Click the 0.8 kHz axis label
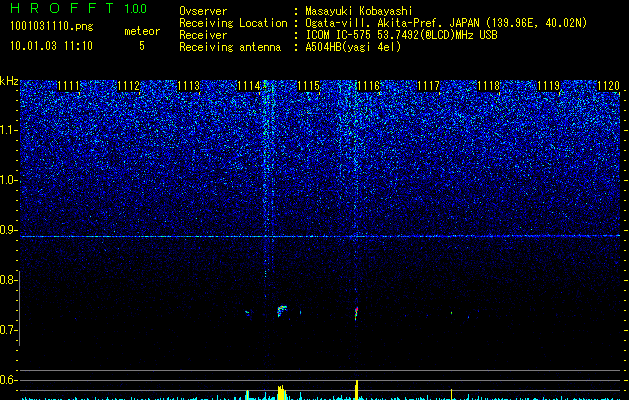629x400 pixels. (x=8, y=280)
